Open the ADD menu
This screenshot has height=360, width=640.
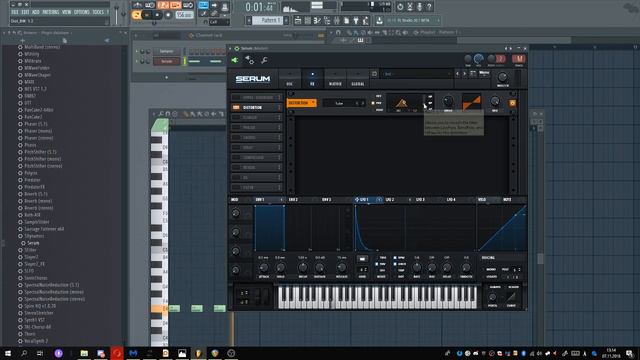coord(36,12)
